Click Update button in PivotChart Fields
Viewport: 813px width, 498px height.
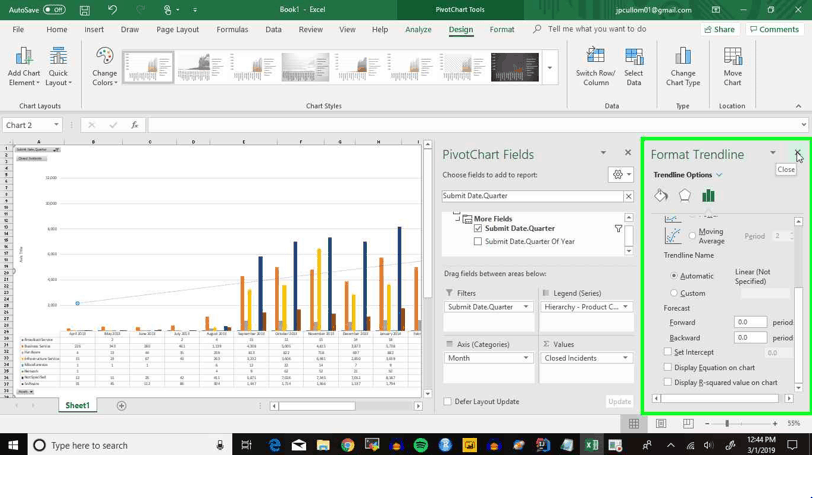tap(620, 402)
